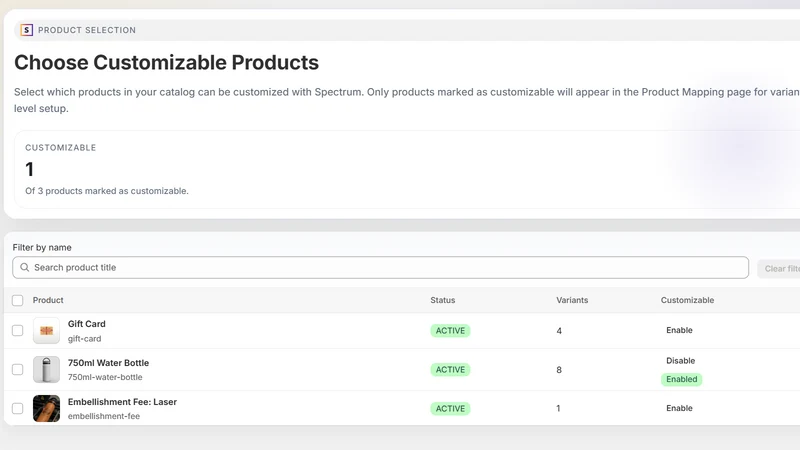Image resolution: width=800 pixels, height=450 pixels.
Task: Click the Product column header
Action: click(x=48, y=300)
